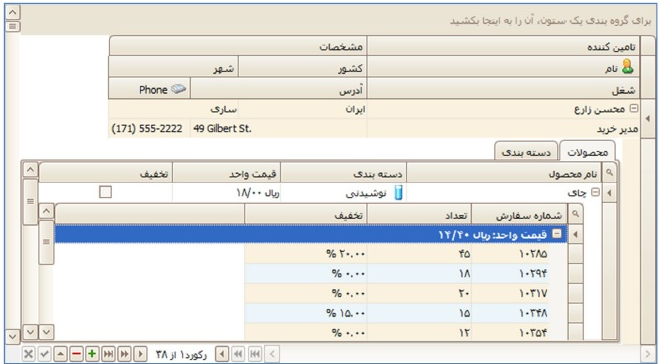Switch to the دسته بندی tab
Viewport: 659px width, 364px height.
click(x=526, y=152)
